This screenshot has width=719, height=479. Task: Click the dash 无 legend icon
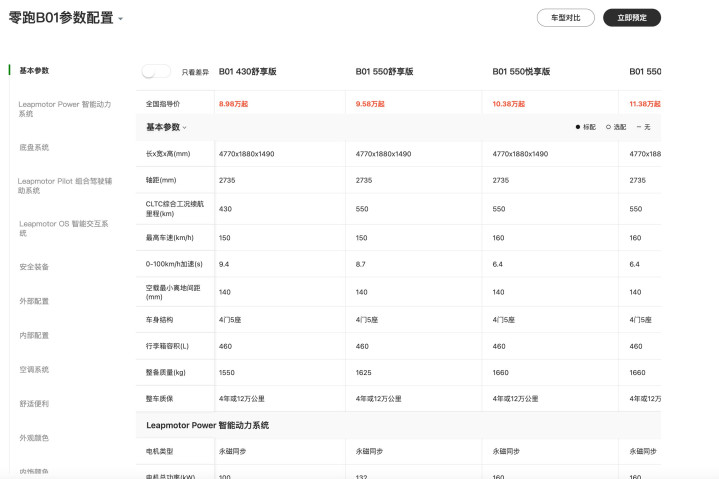pos(638,127)
